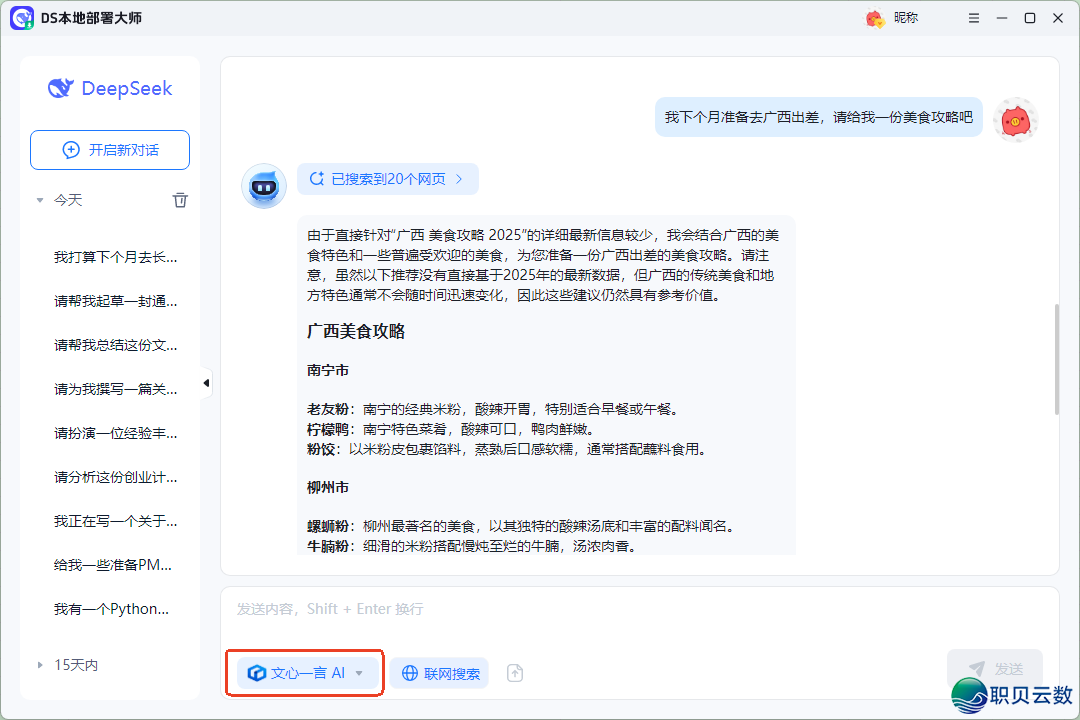Open the chat 我打算下个月去长...

(x=116, y=257)
